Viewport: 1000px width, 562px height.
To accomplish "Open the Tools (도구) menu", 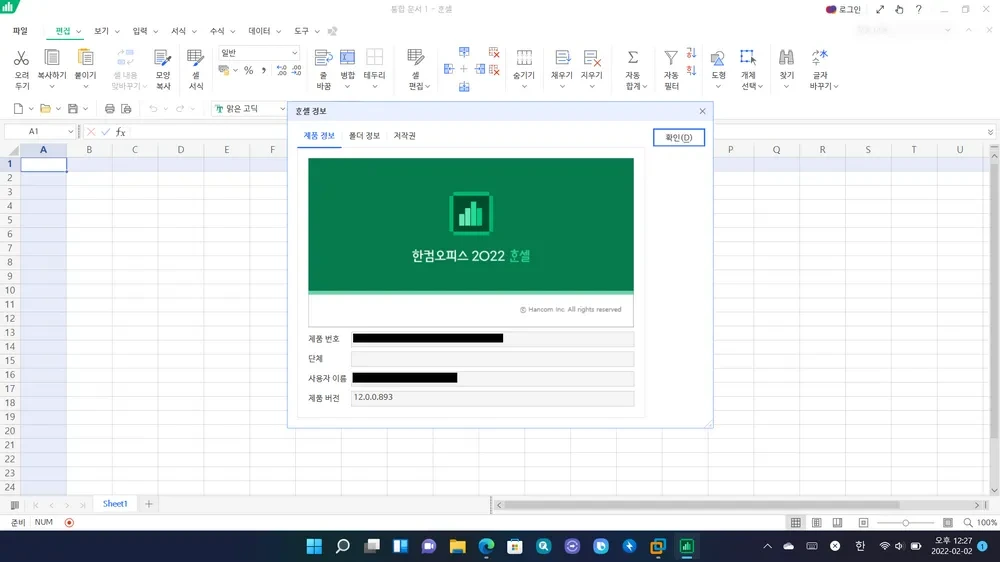I will 302,31.
